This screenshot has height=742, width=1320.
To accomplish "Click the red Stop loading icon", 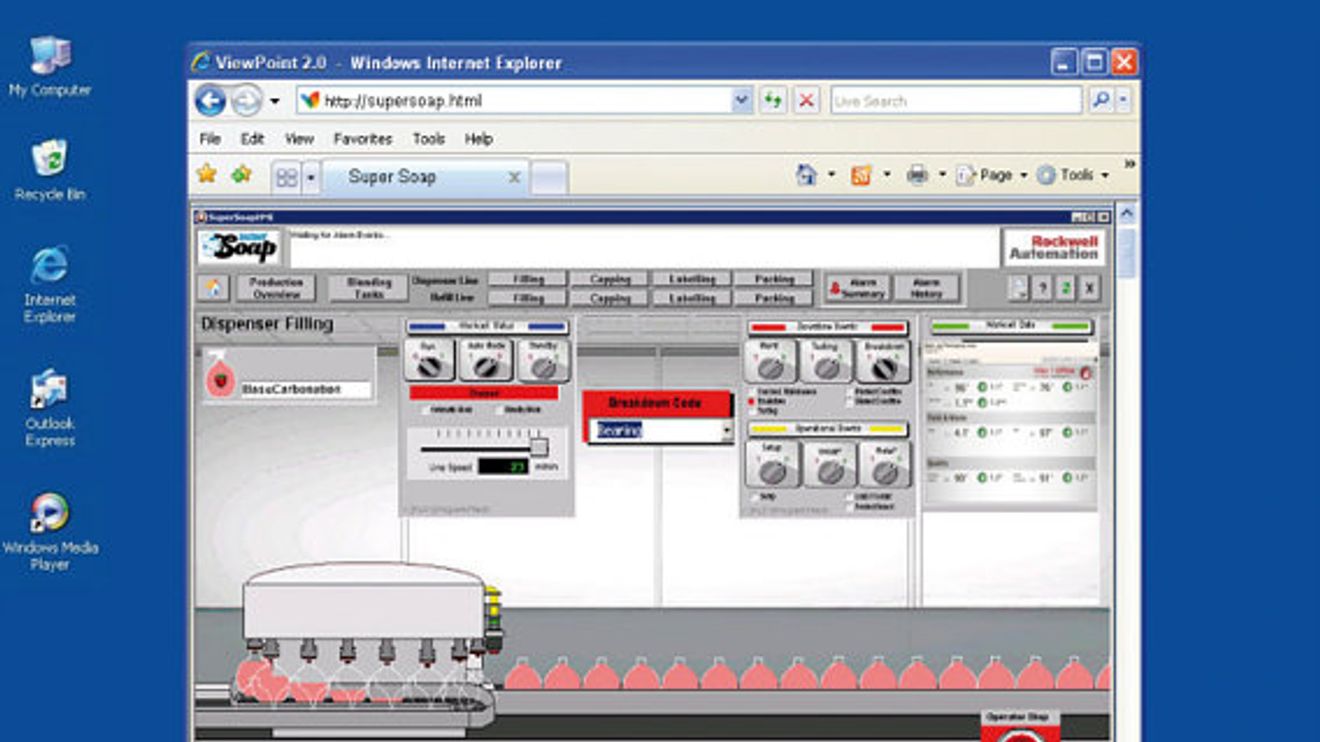I will (806, 100).
